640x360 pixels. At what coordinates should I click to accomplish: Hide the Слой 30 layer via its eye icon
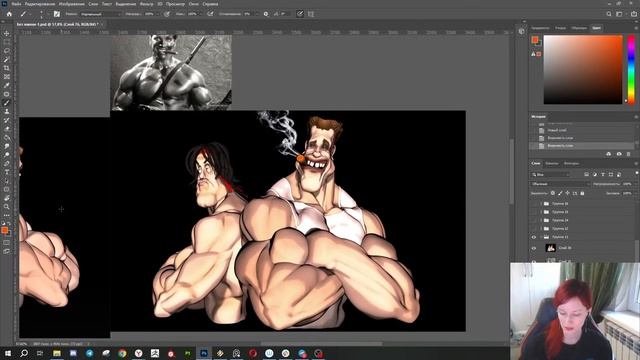[533, 248]
